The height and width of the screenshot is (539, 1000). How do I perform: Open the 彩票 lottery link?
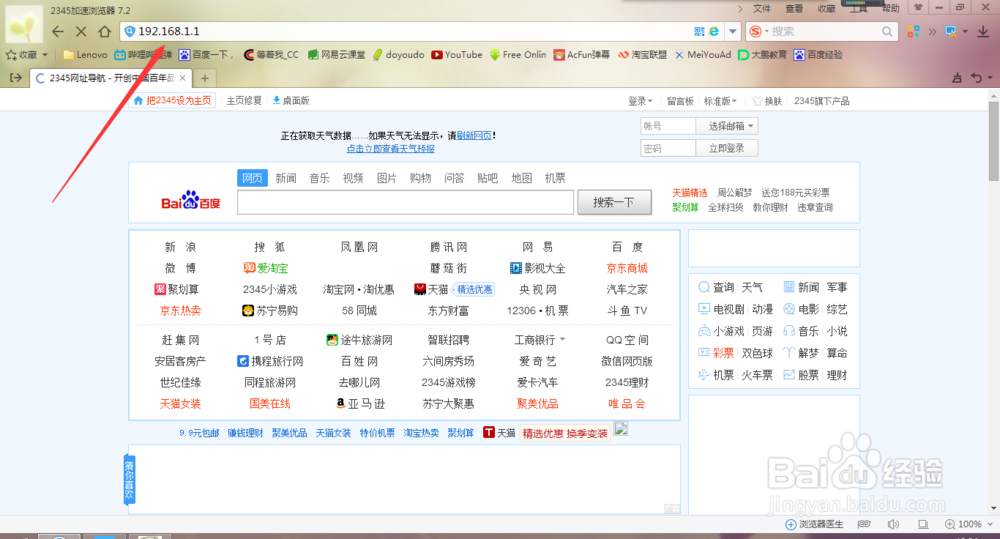pos(723,353)
